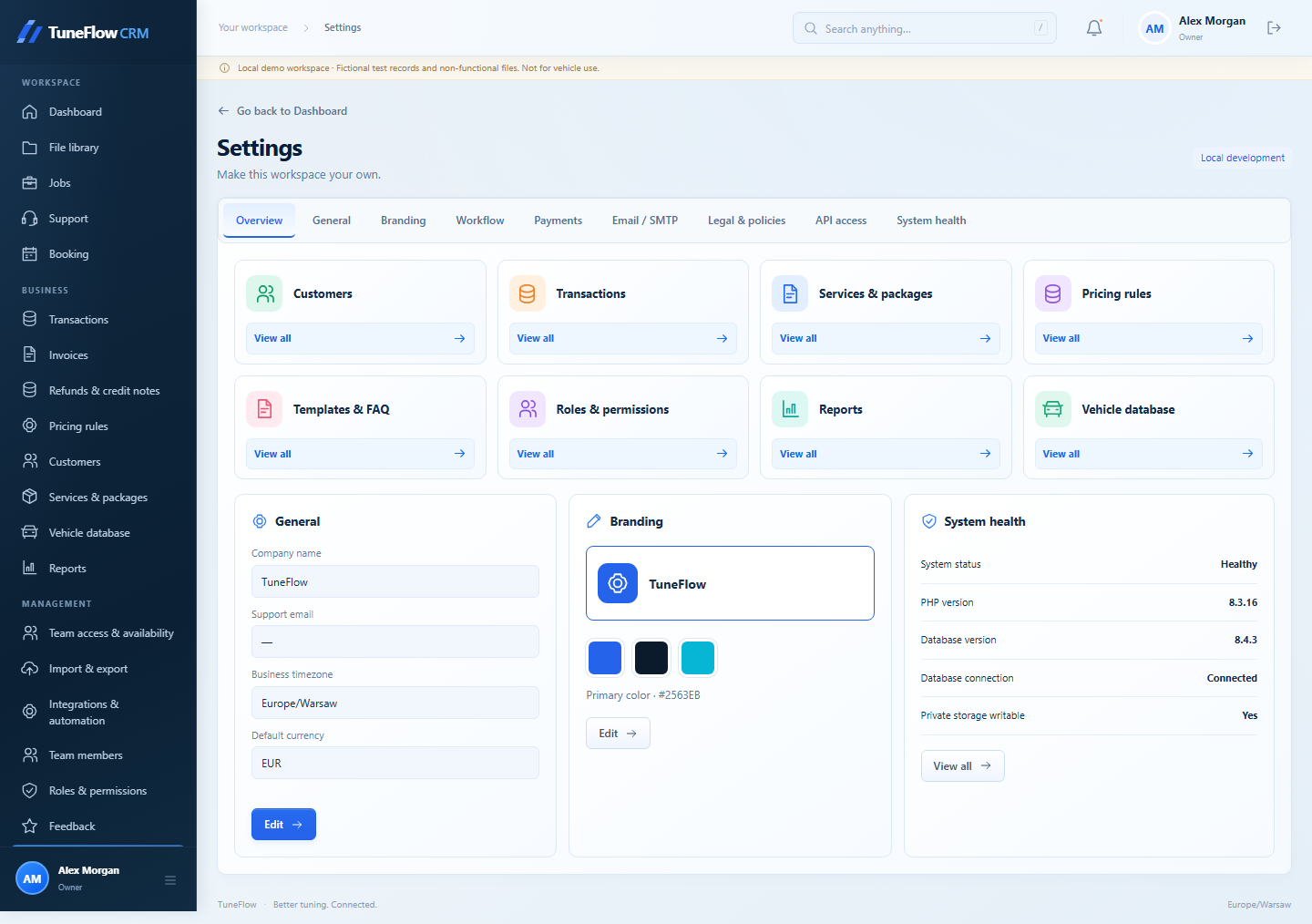Open View all under Transactions card
The width and height of the screenshot is (1312, 924).
(623, 338)
